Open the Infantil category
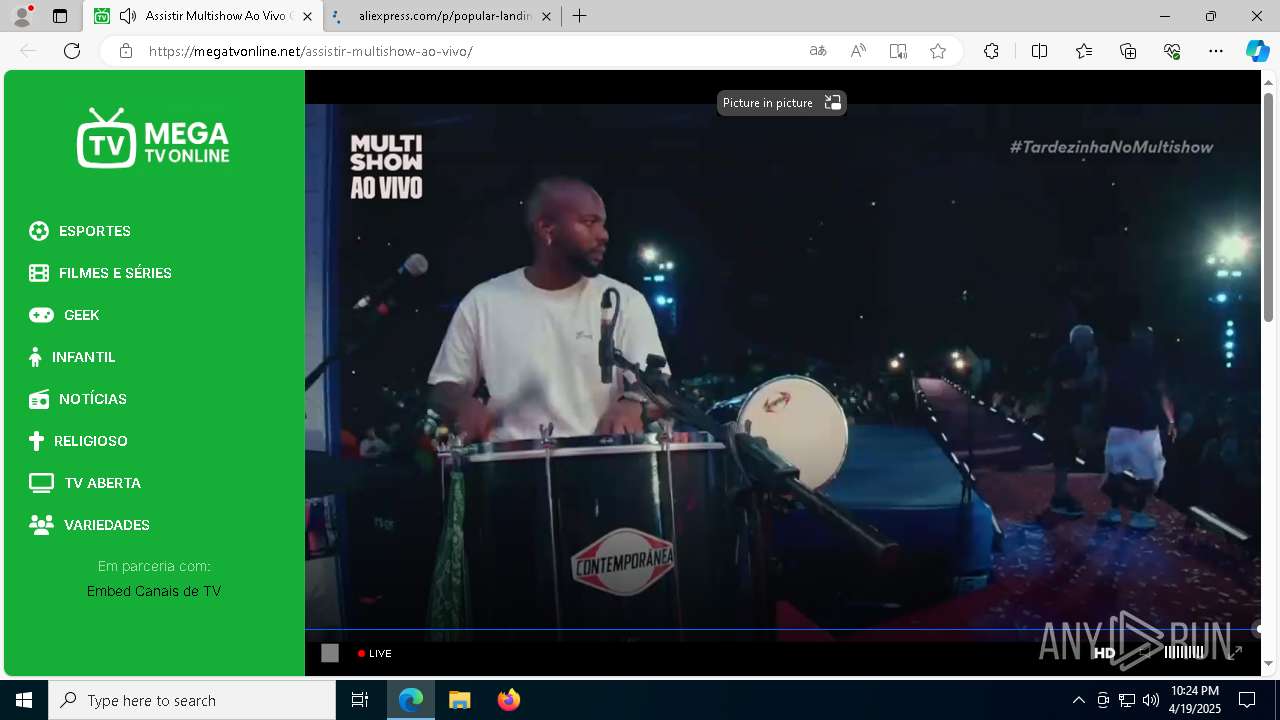The width and height of the screenshot is (1280, 720). point(72,357)
